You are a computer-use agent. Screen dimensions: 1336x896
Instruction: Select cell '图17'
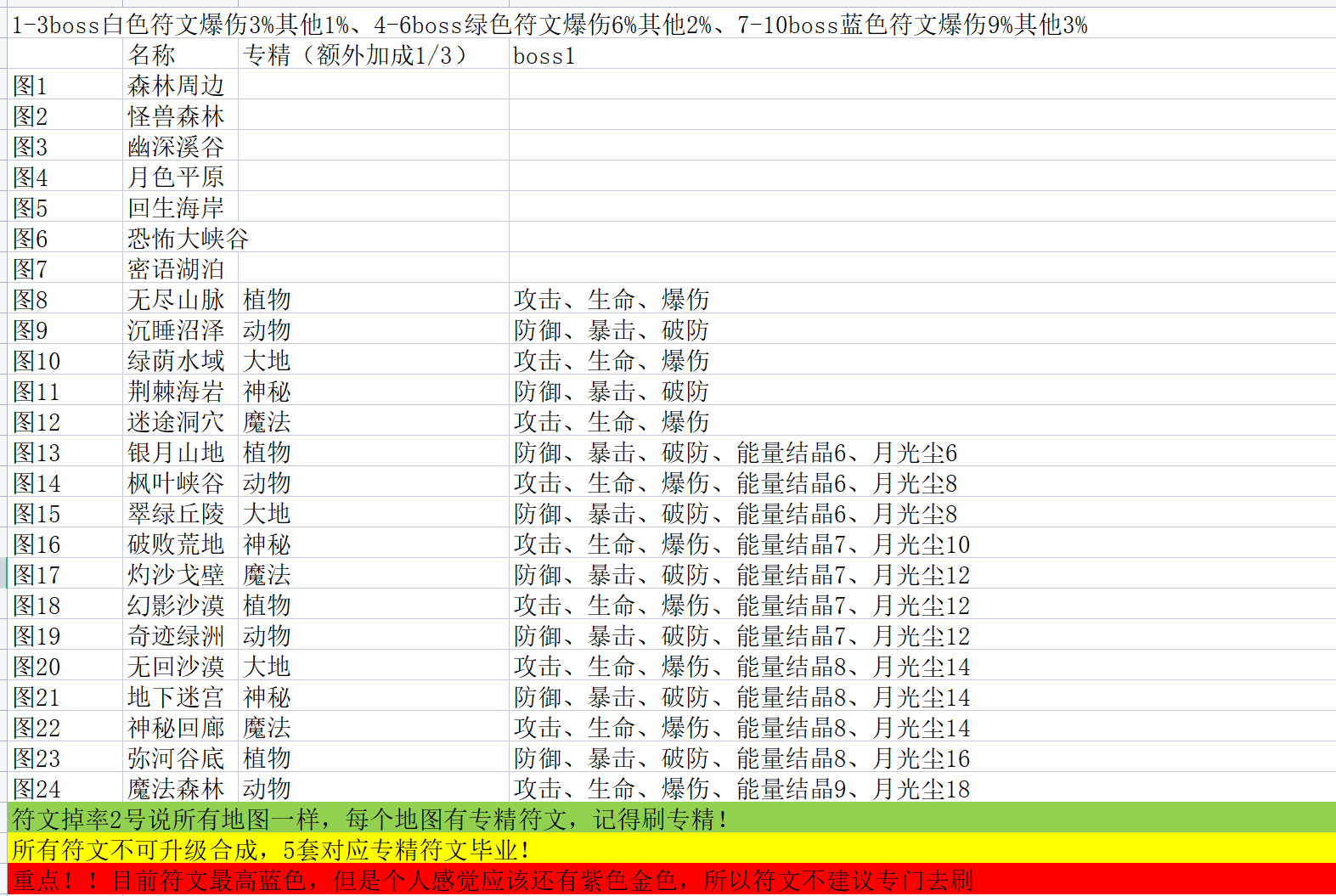pyautogui.click(x=66, y=573)
